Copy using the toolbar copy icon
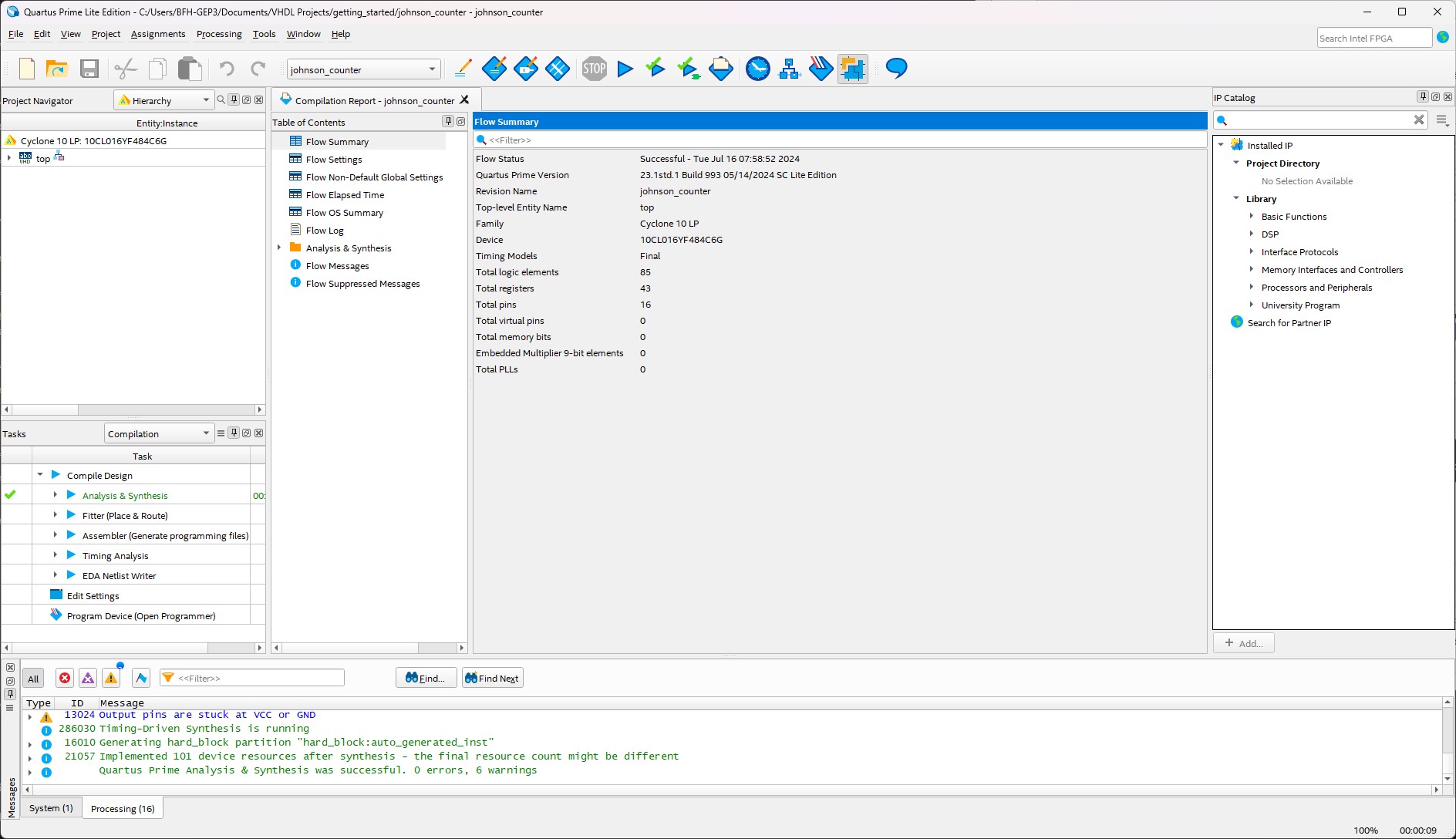 (x=157, y=69)
